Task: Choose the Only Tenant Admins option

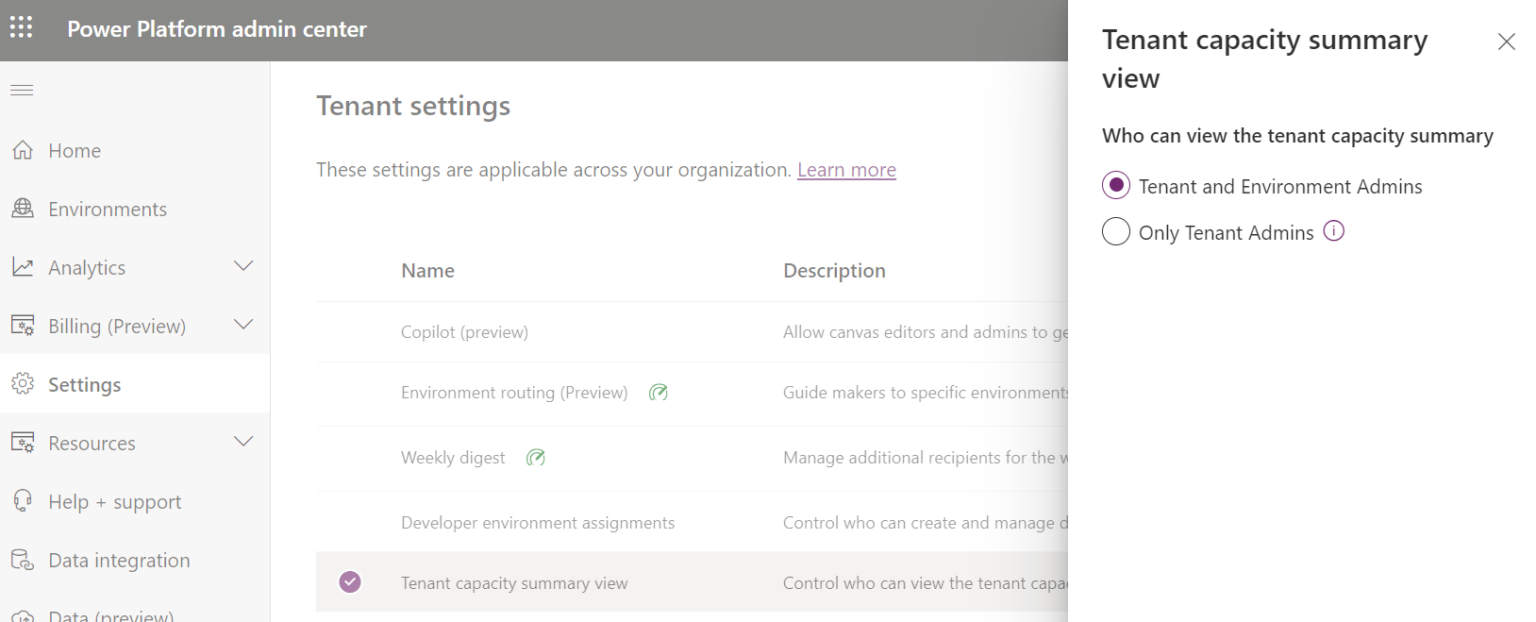Action: point(1116,231)
